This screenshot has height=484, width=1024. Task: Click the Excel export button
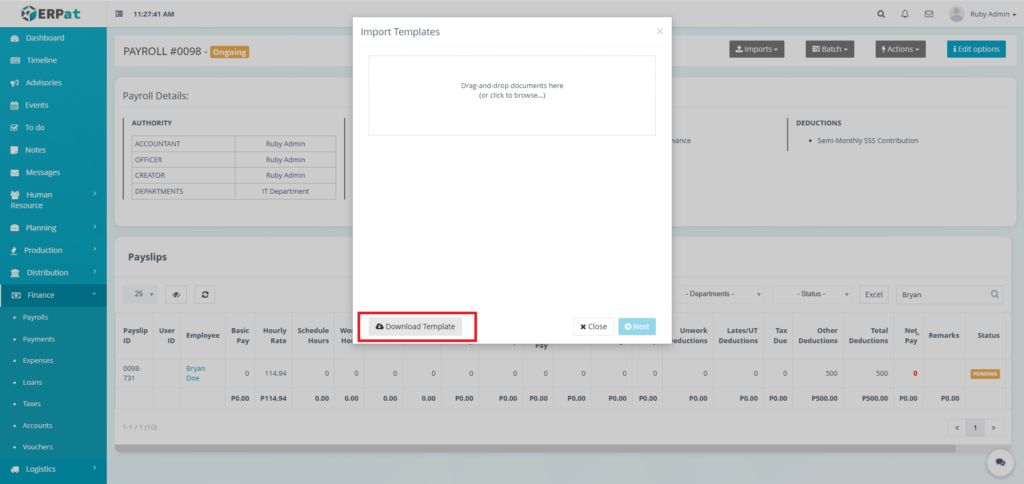click(873, 295)
